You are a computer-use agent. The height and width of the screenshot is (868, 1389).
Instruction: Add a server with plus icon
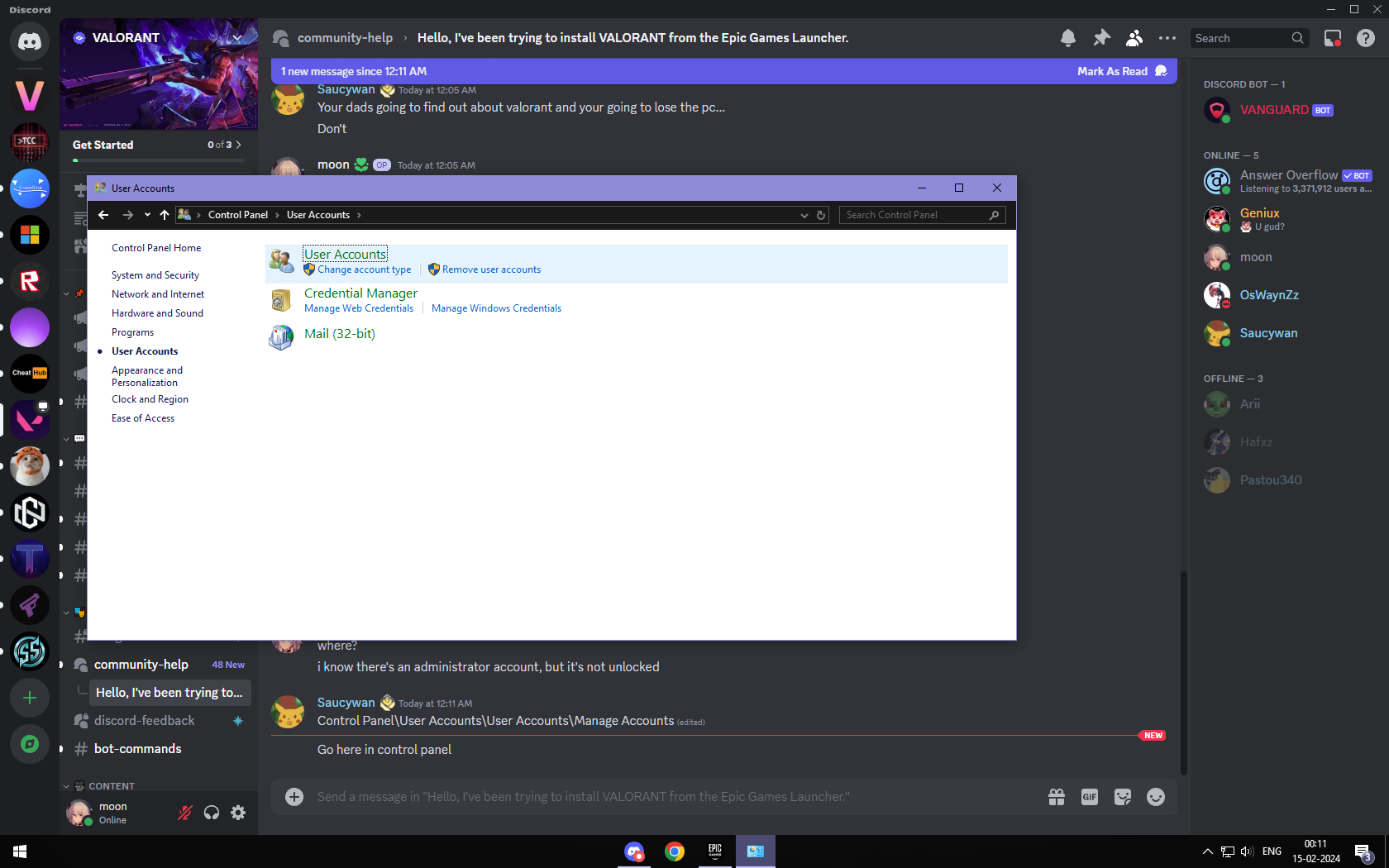pos(30,698)
